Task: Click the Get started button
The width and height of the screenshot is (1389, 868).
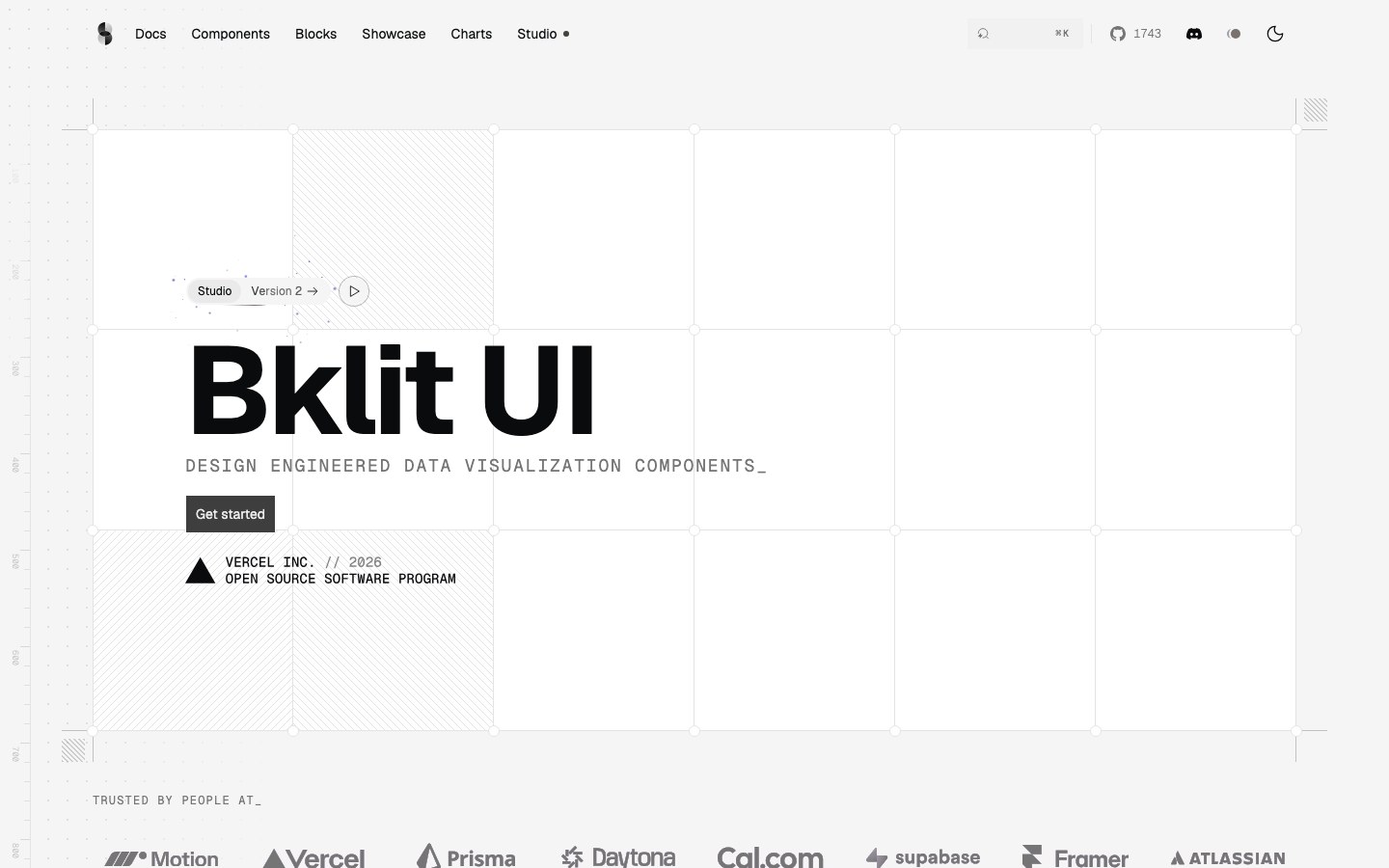Action: pyautogui.click(x=231, y=514)
